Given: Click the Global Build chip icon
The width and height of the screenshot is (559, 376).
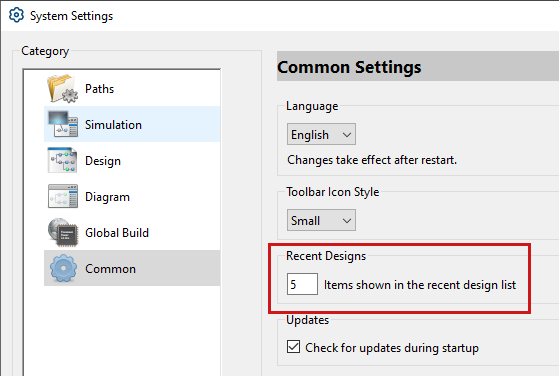Looking at the screenshot, I should 63,232.
